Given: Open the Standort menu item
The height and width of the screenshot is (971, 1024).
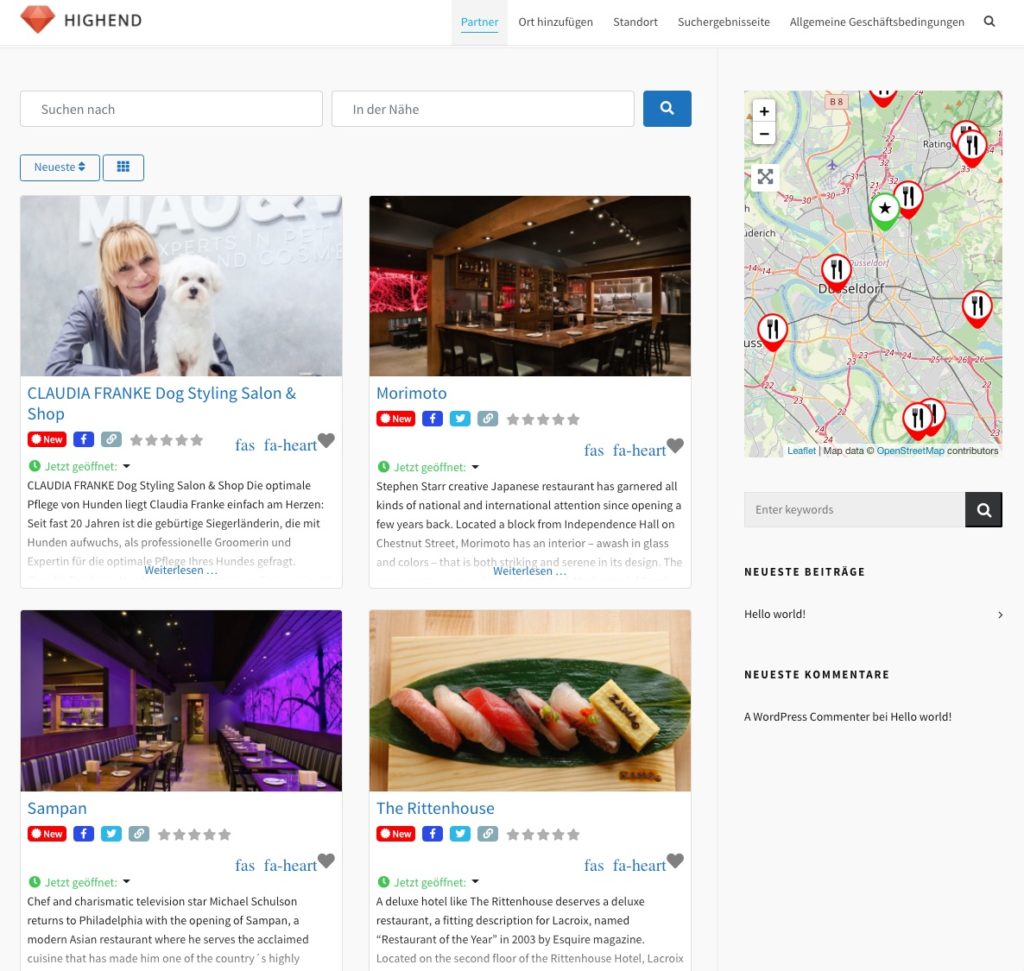Looking at the screenshot, I should [635, 22].
